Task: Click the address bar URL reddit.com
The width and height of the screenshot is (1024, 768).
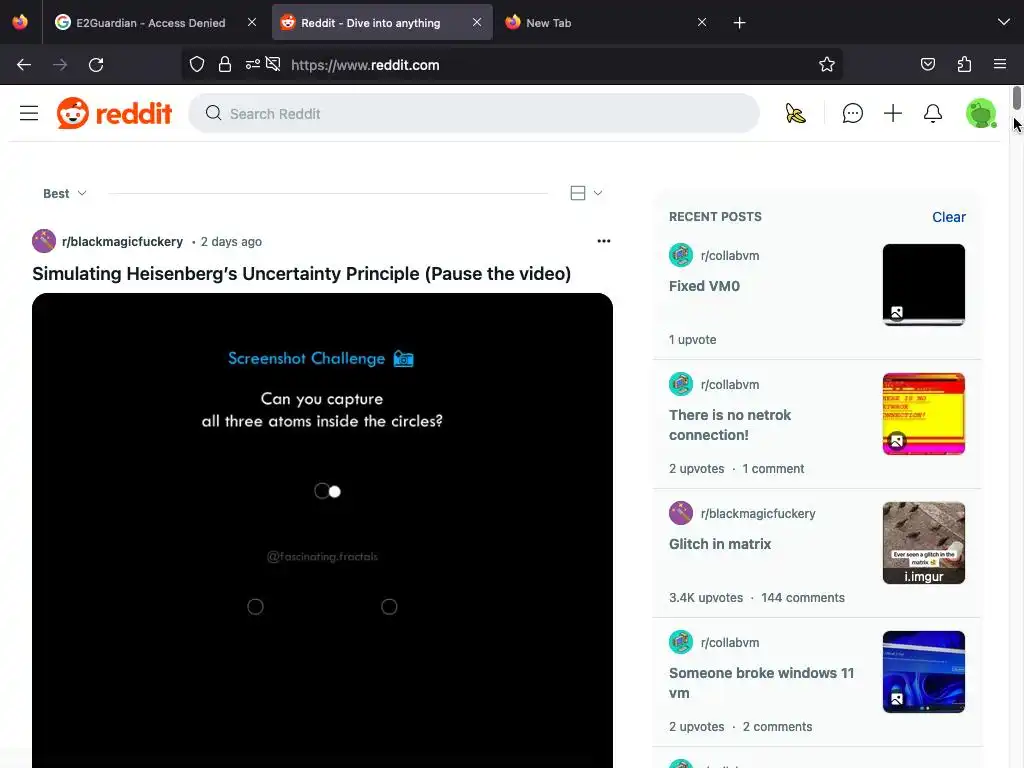Action: click(x=365, y=65)
